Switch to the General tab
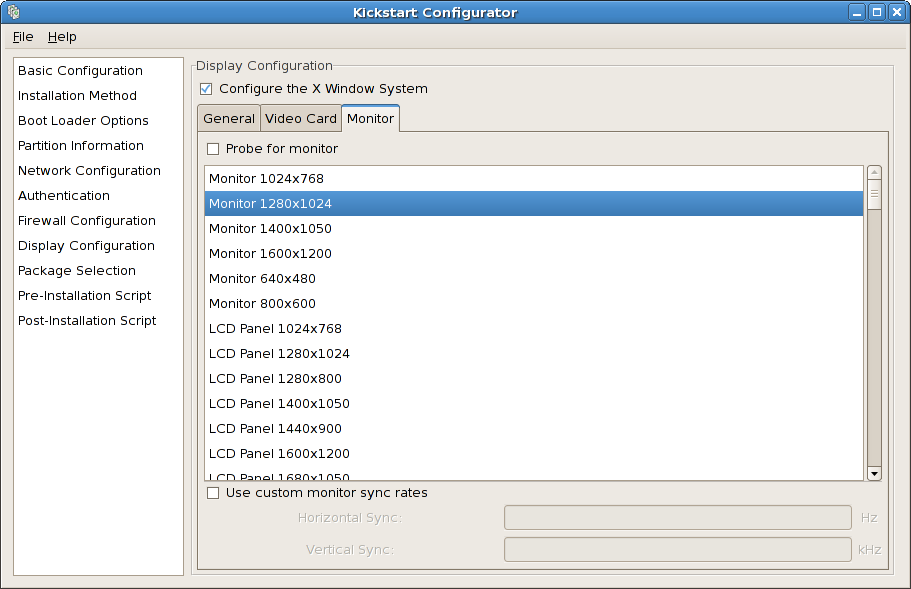 pyautogui.click(x=229, y=118)
